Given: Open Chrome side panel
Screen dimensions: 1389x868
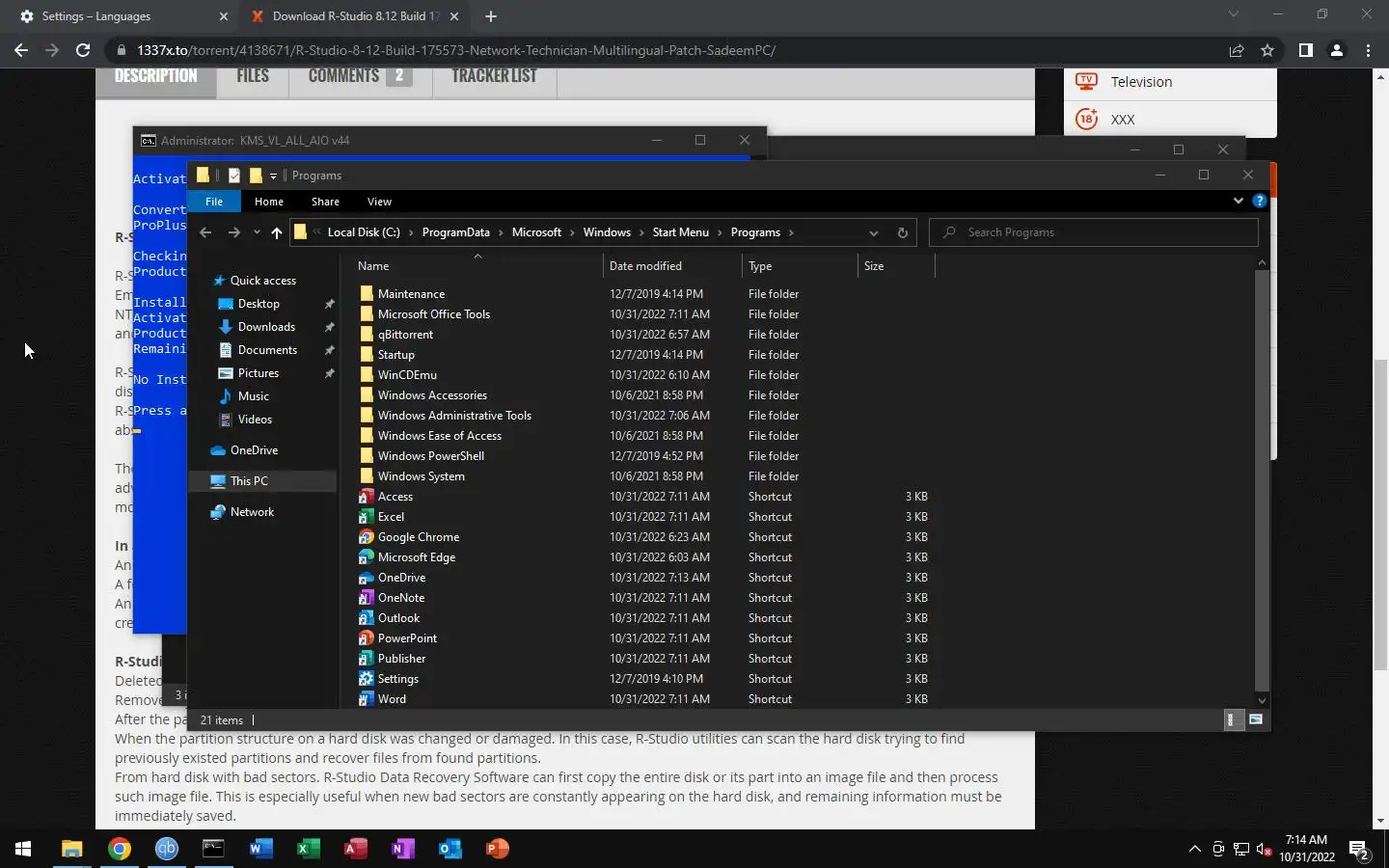Looking at the screenshot, I should [1305, 50].
